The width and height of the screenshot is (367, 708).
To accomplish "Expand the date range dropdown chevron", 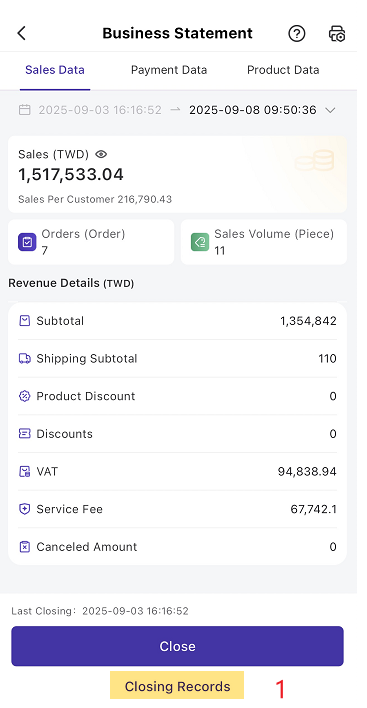I will tap(330, 110).
